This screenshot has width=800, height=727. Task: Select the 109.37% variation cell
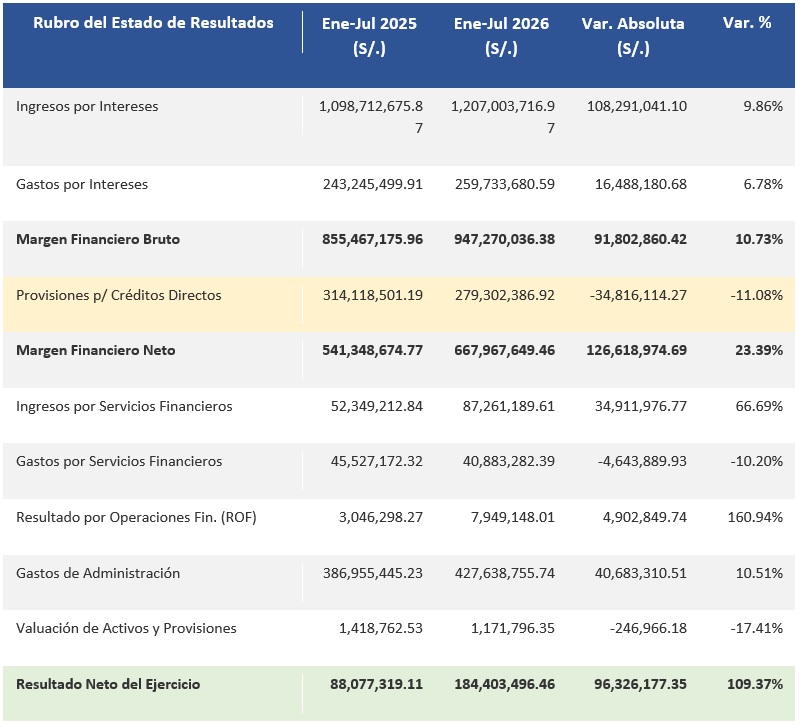pos(755,684)
